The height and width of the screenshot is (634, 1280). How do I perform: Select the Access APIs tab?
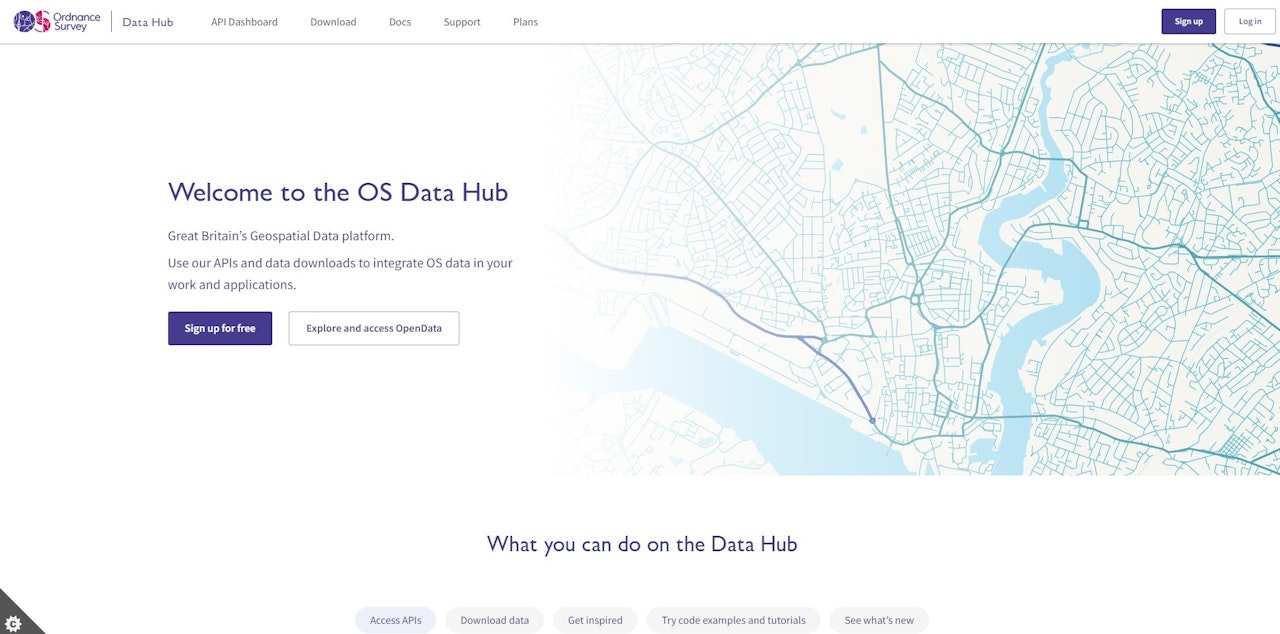tap(396, 620)
